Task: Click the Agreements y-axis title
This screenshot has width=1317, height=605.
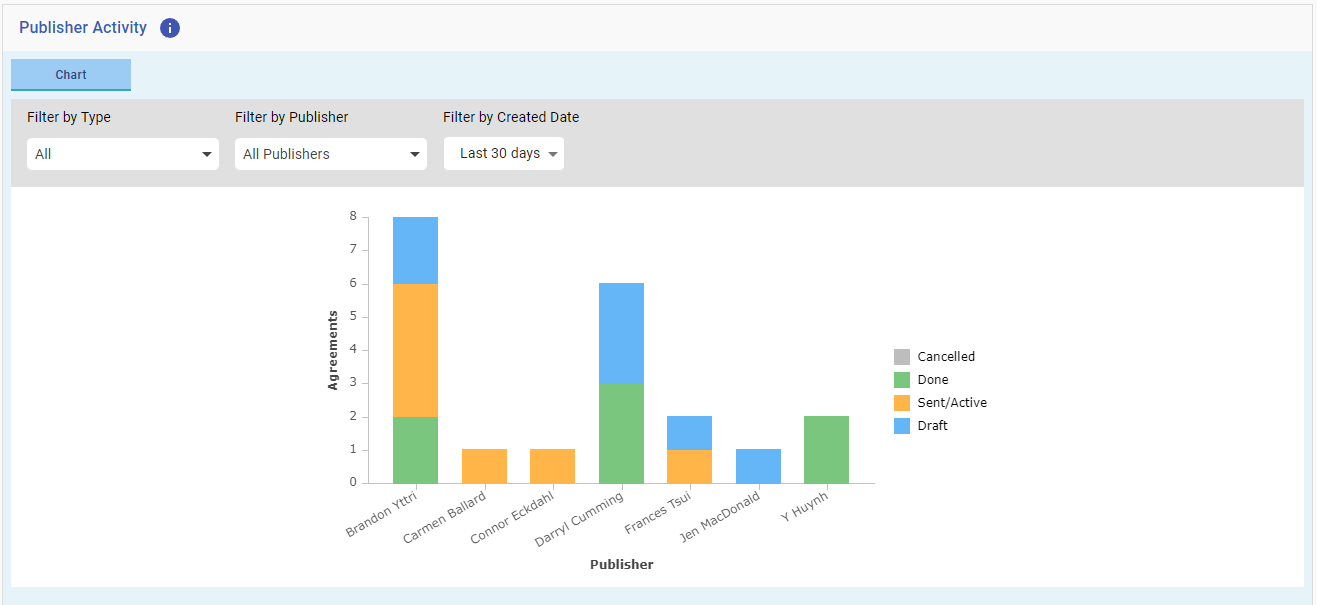Action: pos(334,350)
